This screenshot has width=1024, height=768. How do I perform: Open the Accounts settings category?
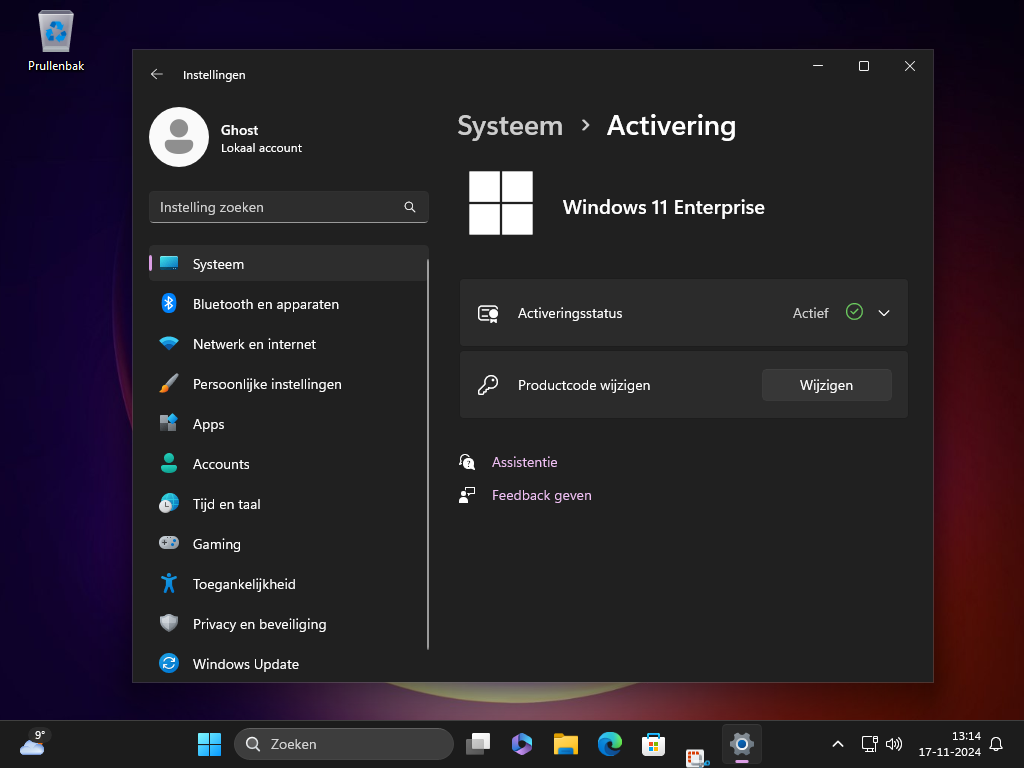289,464
